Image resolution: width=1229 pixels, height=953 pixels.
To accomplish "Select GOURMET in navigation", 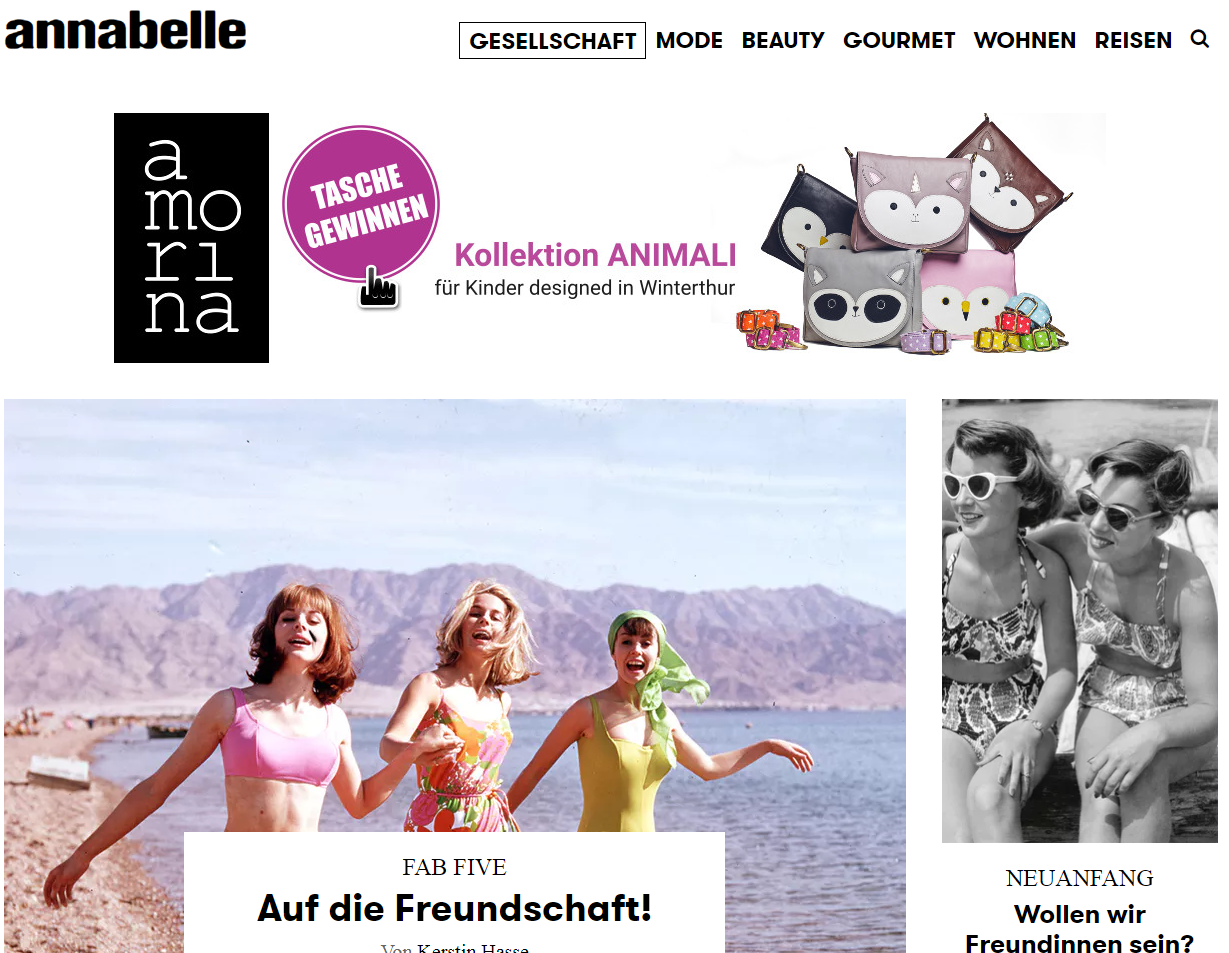I will (899, 41).
